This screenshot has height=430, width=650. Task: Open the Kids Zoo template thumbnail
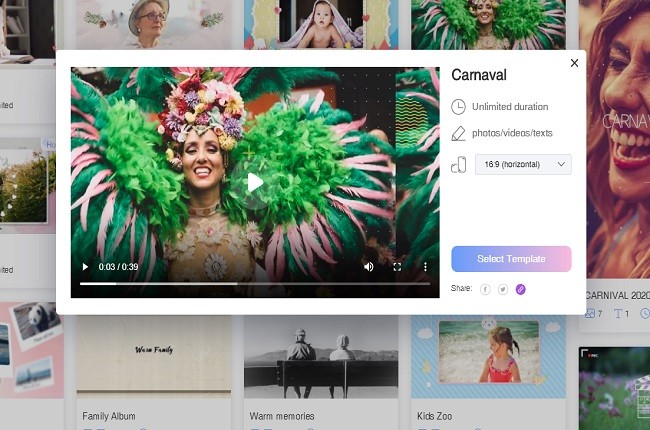488,357
